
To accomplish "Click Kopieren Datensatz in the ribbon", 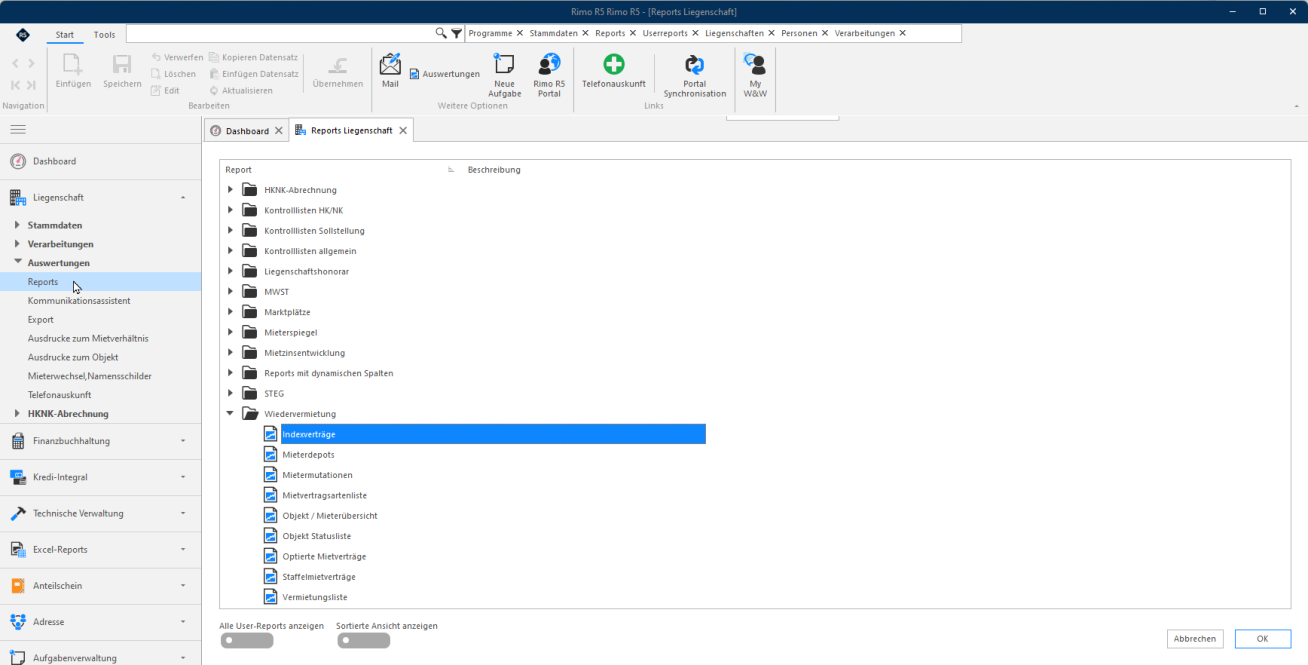I will (254, 58).
